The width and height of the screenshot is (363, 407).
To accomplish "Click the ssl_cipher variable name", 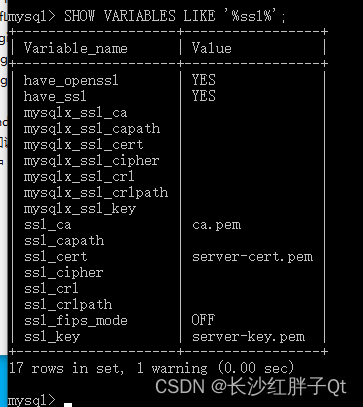I will click(x=63, y=273).
